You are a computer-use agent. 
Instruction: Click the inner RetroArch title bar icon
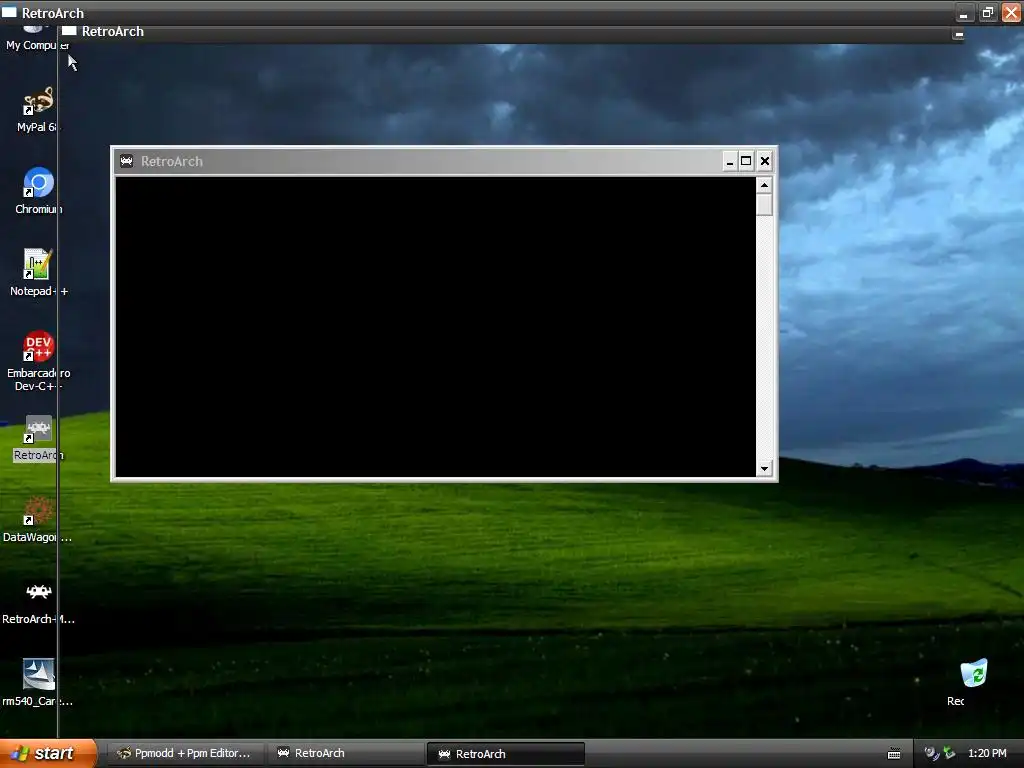(x=69, y=31)
